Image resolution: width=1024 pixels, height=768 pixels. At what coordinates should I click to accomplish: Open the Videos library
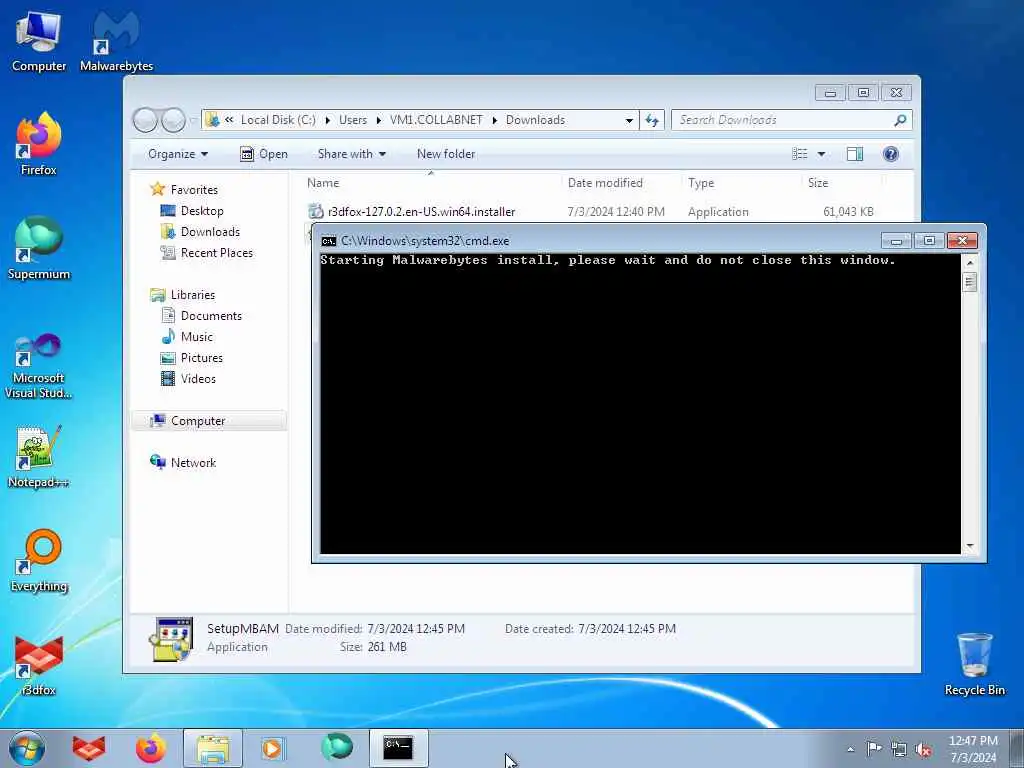coord(198,378)
